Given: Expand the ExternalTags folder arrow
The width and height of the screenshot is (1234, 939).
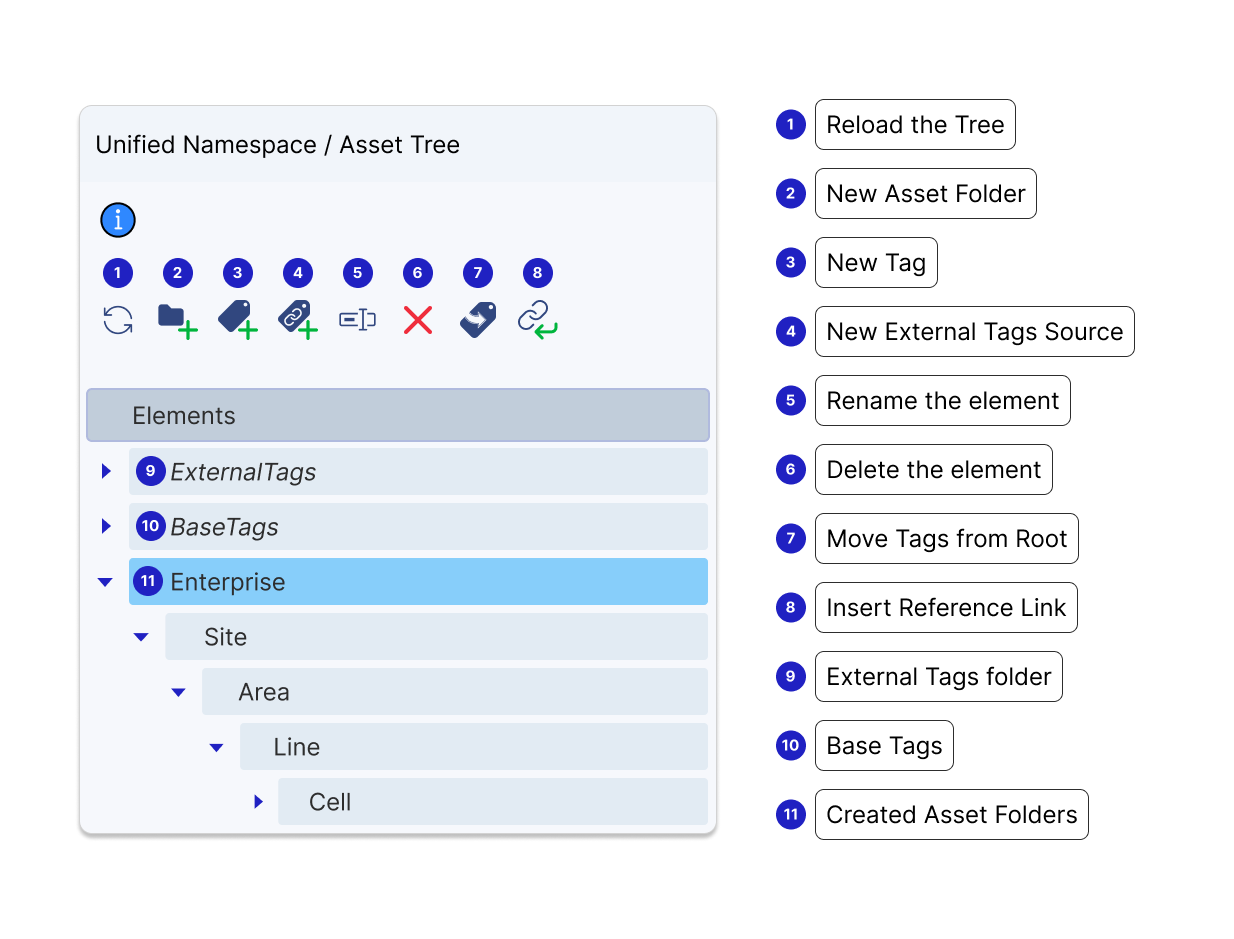Looking at the screenshot, I should (106, 471).
